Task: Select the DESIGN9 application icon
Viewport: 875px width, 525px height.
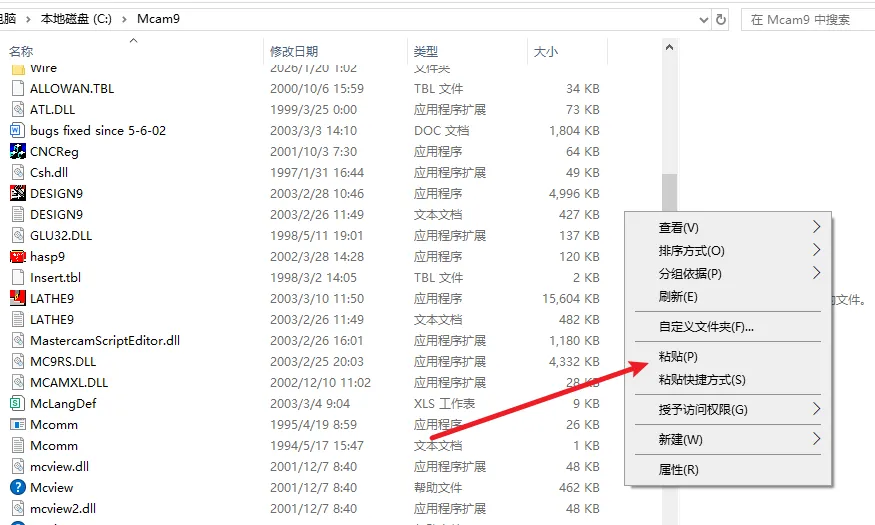Action: (18, 194)
